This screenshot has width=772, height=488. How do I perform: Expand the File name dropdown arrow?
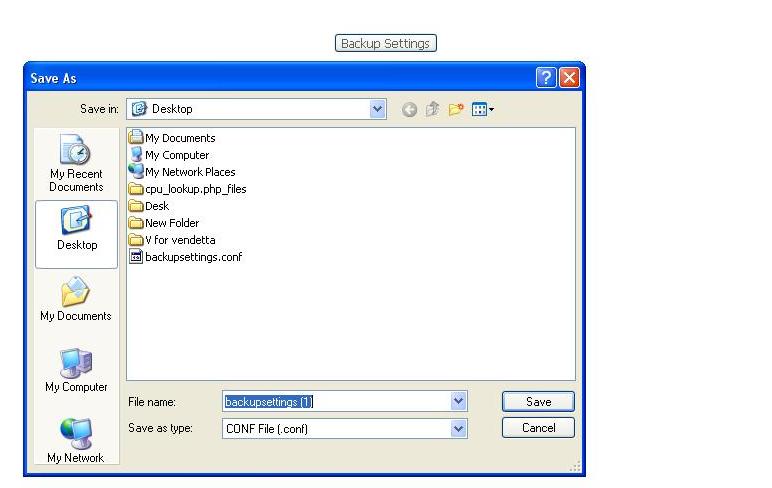coord(458,402)
